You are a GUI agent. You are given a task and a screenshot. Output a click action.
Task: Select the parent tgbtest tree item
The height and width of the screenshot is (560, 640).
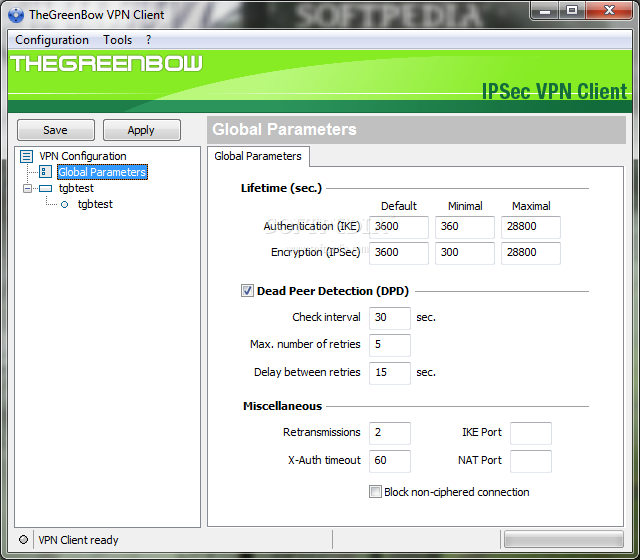76,188
